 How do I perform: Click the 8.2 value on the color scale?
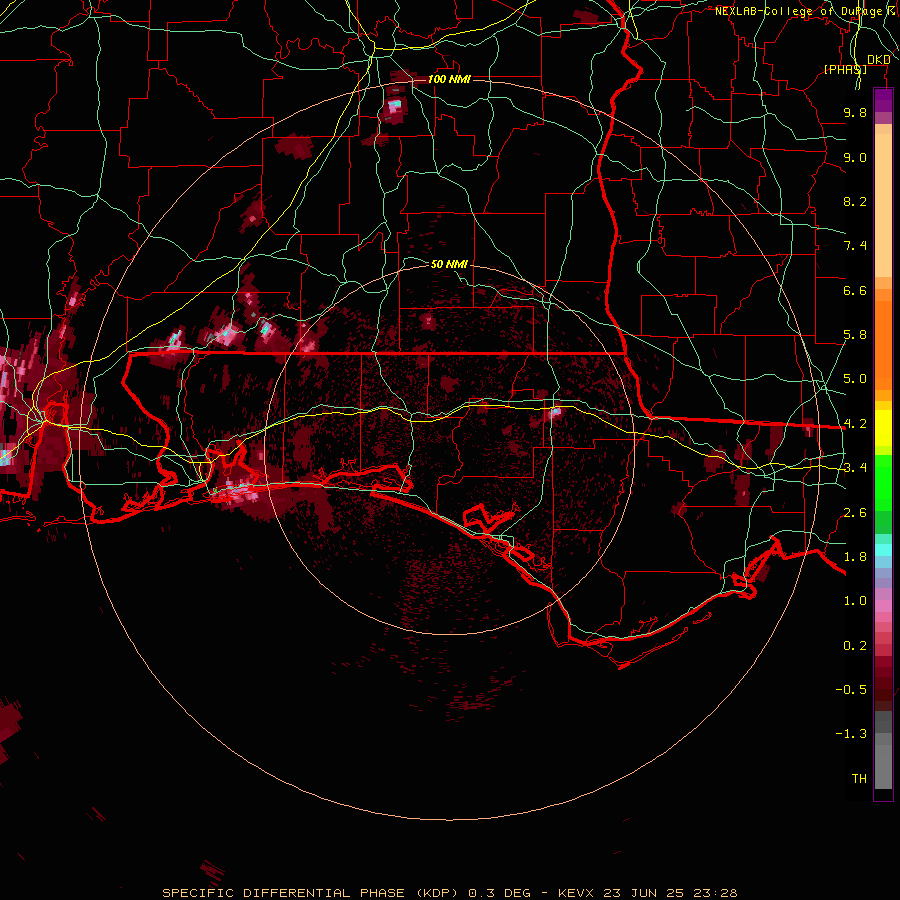coord(855,201)
